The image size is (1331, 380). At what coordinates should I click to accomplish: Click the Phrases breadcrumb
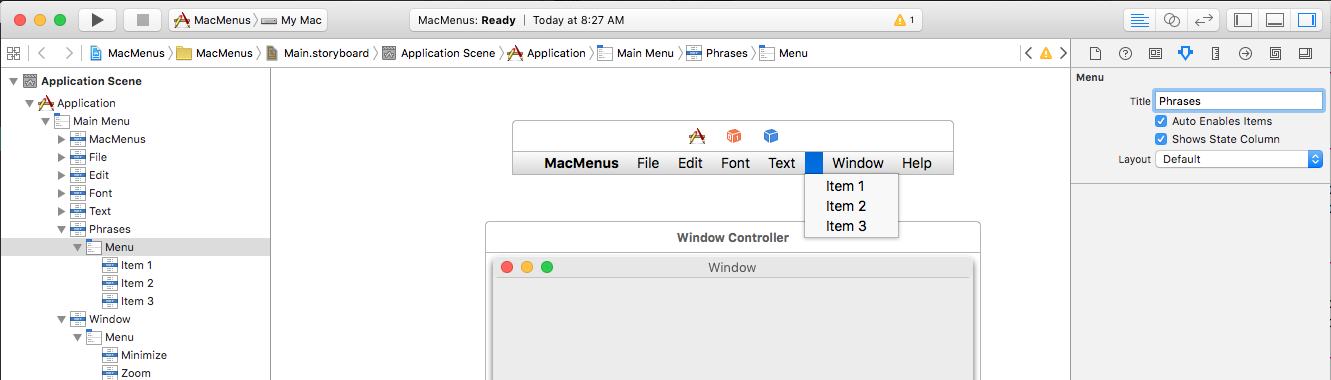tap(717, 53)
